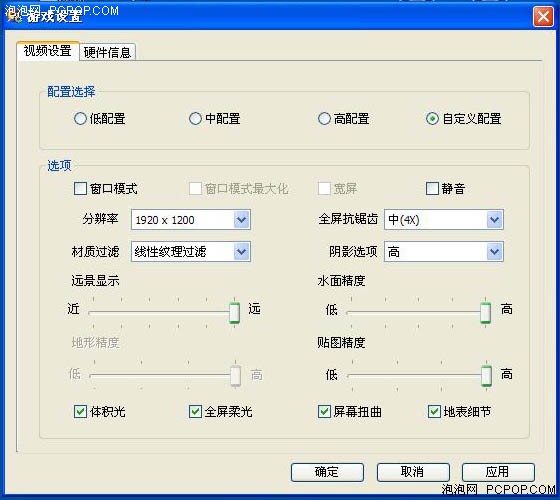This screenshot has height=500, width=560.
Task: Close the 游戏设置 dialog window
Action: click(543, 16)
